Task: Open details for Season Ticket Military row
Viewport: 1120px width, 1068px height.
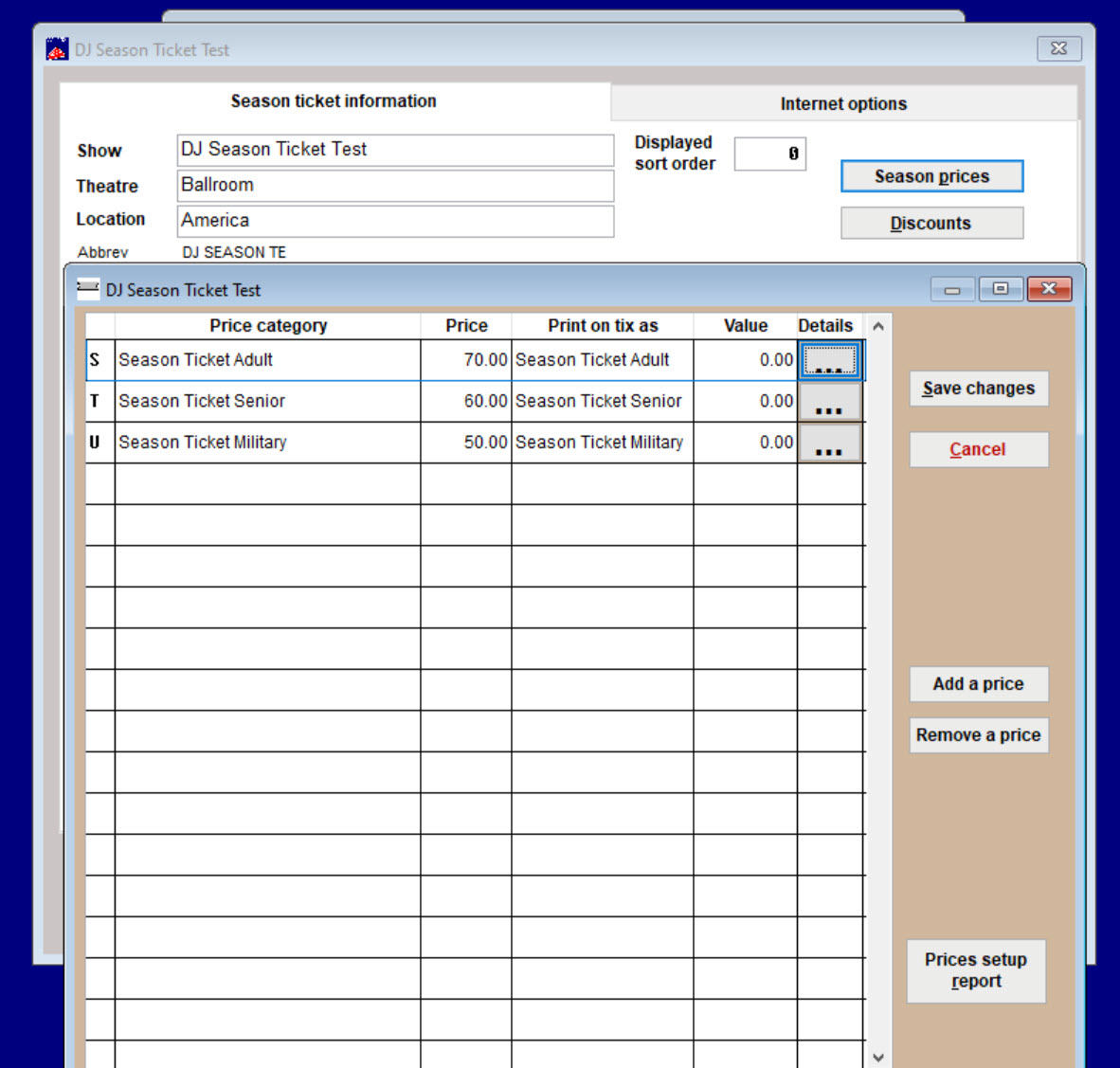Action: tap(829, 443)
